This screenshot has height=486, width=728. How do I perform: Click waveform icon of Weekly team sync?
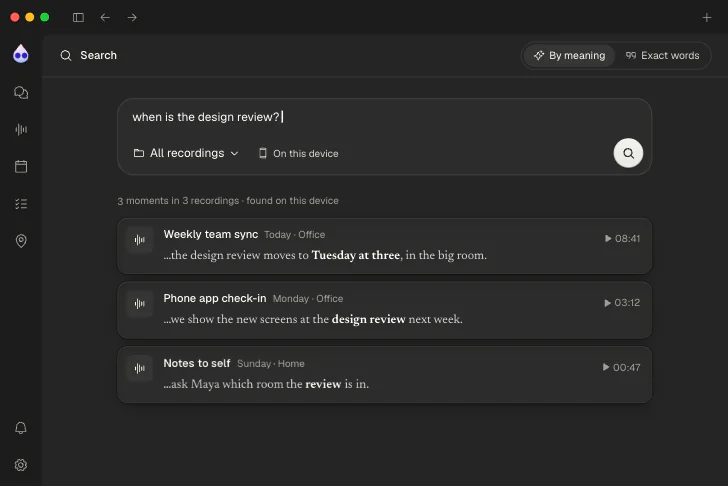(x=140, y=240)
